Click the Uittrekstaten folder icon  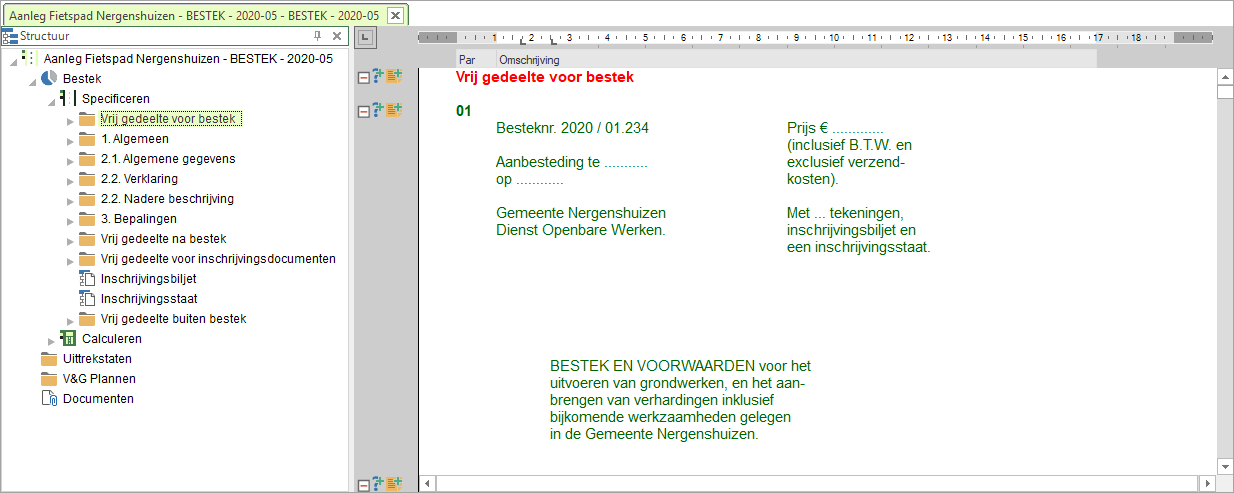[x=49, y=359]
